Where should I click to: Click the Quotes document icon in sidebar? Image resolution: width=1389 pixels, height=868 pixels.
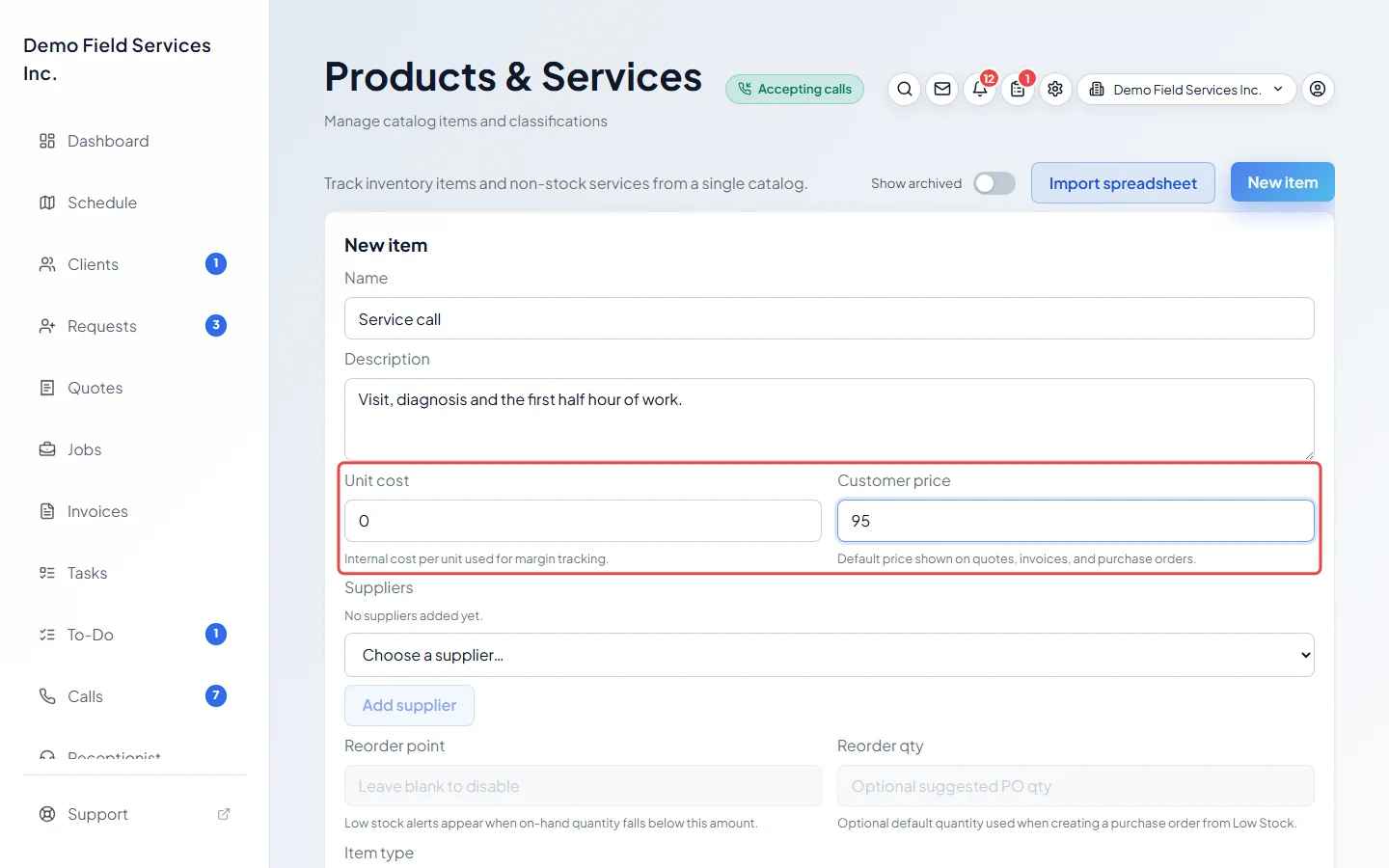pos(47,388)
